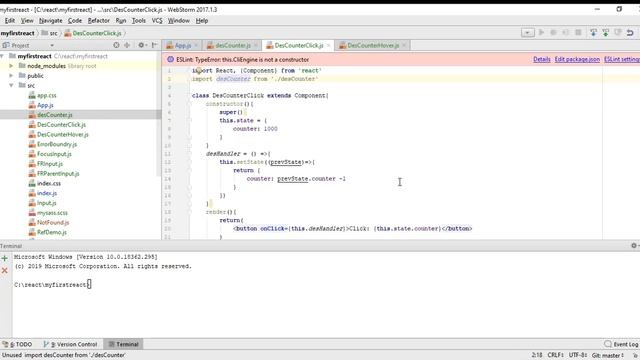The width and height of the screenshot is (640, 360).
Task: Click the VCS Update Project blue arrow icon
Action: pyautogui.click(x=593, y=33)
